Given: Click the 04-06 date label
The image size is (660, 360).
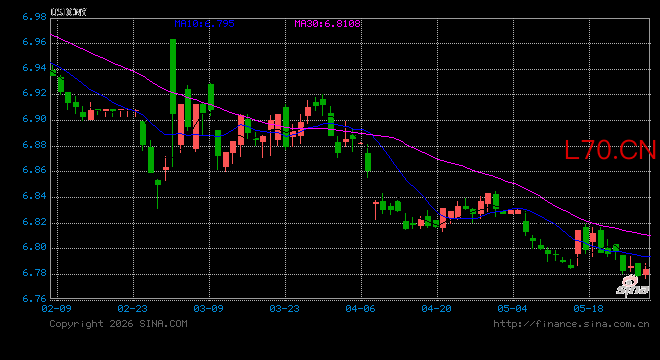Looking at the screenshot, I should (361, 309).
